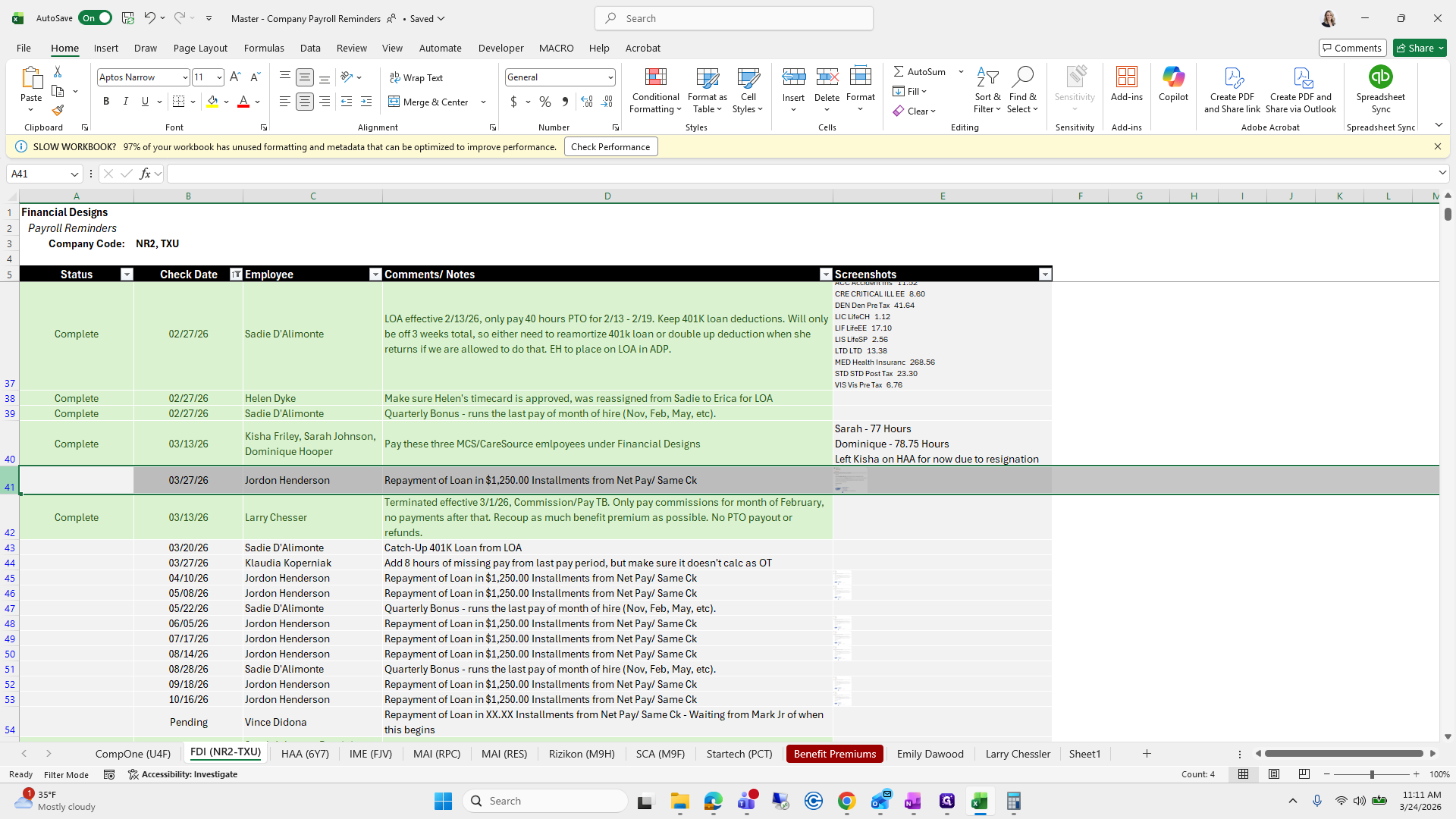Open the number format General dropdown

610,77
